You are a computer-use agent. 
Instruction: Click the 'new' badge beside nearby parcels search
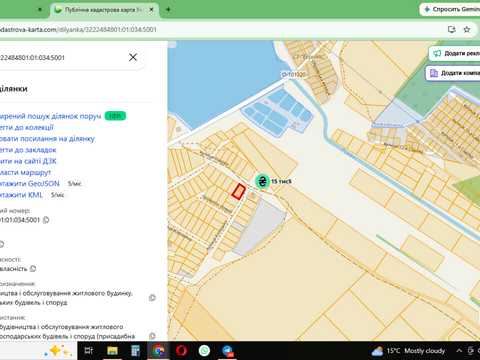115,116
